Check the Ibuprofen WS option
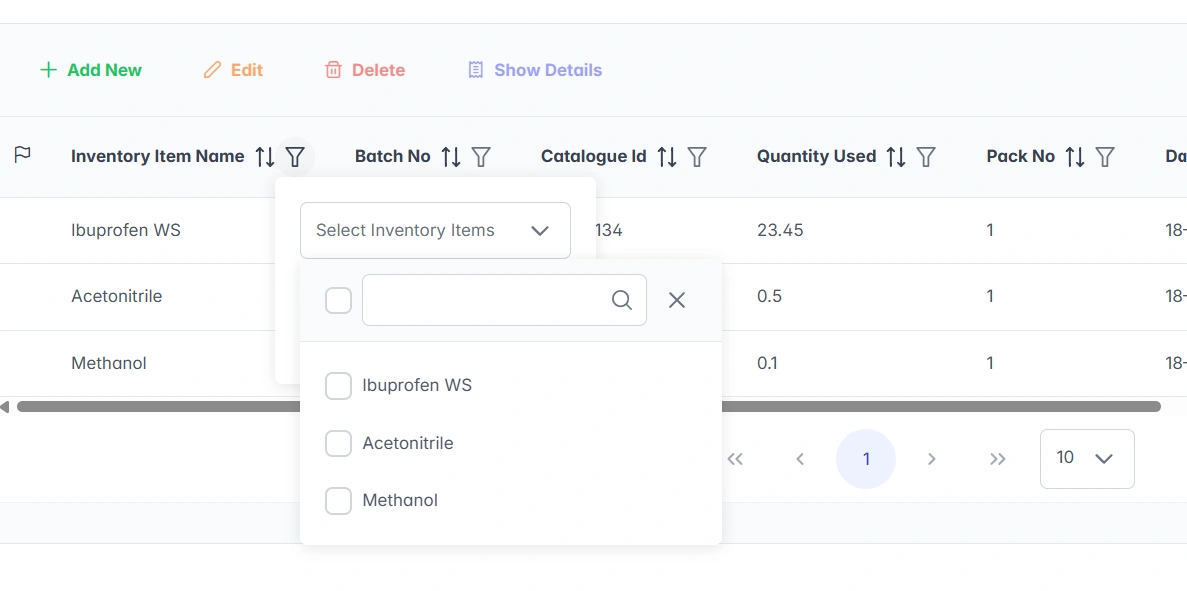 [339, 386]
